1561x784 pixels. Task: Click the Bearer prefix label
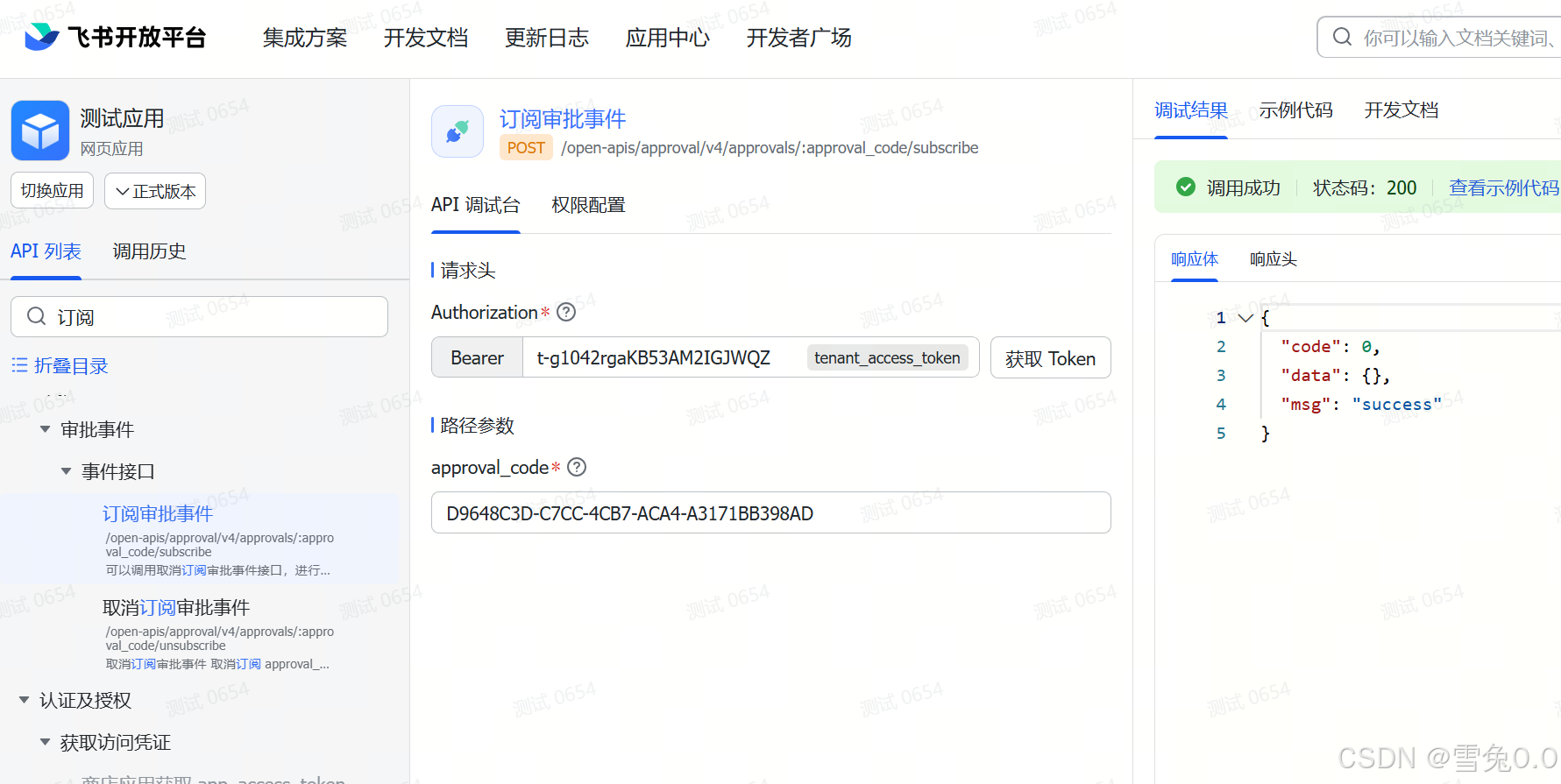[478, 357]
